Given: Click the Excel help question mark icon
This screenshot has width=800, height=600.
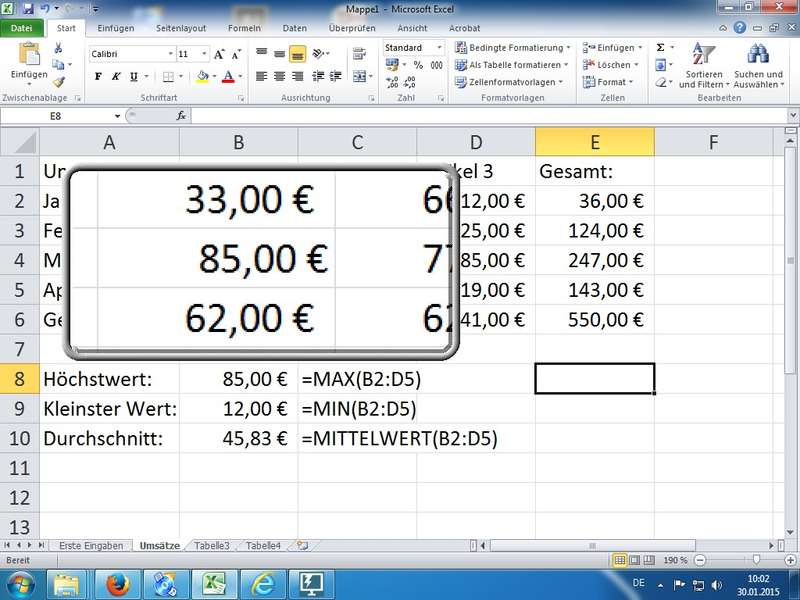Looking at the screenshot, I should point(740,28).
